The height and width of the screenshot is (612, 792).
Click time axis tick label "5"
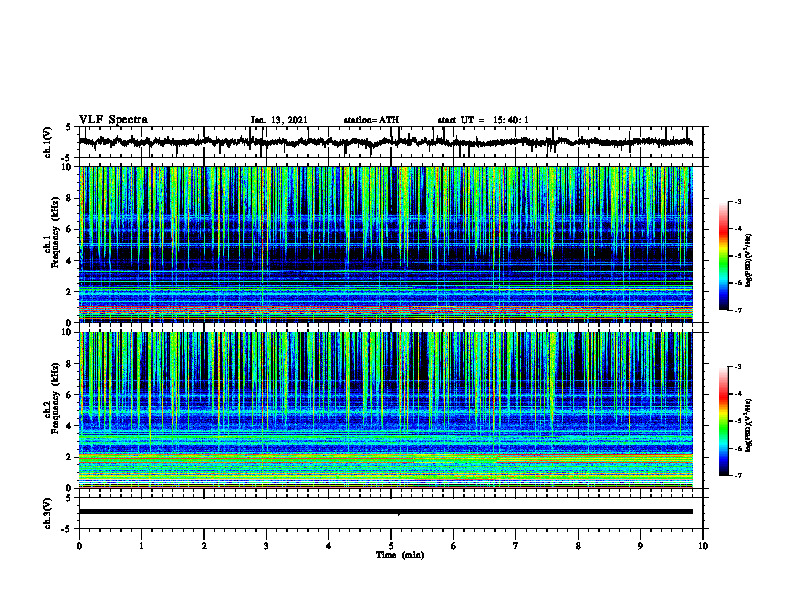(391, 546)
